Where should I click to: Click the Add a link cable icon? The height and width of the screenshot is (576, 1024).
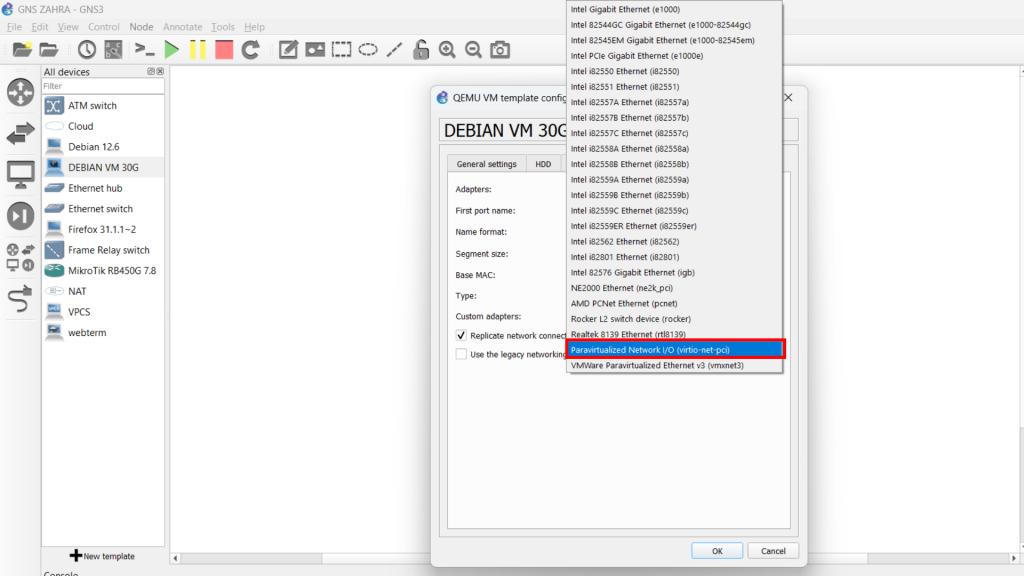[20, 298]
